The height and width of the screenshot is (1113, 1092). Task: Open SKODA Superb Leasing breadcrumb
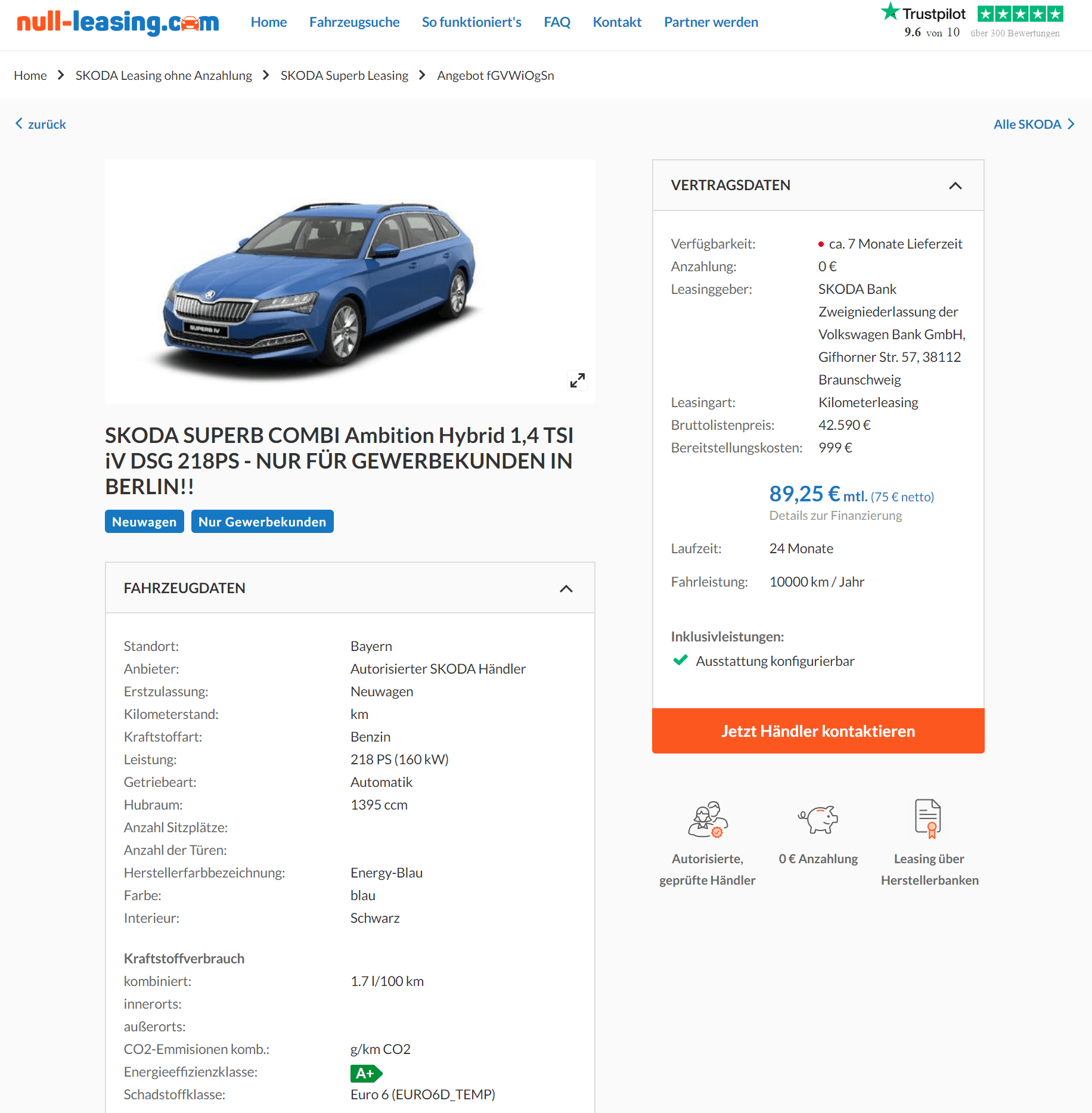coord(344,76)
